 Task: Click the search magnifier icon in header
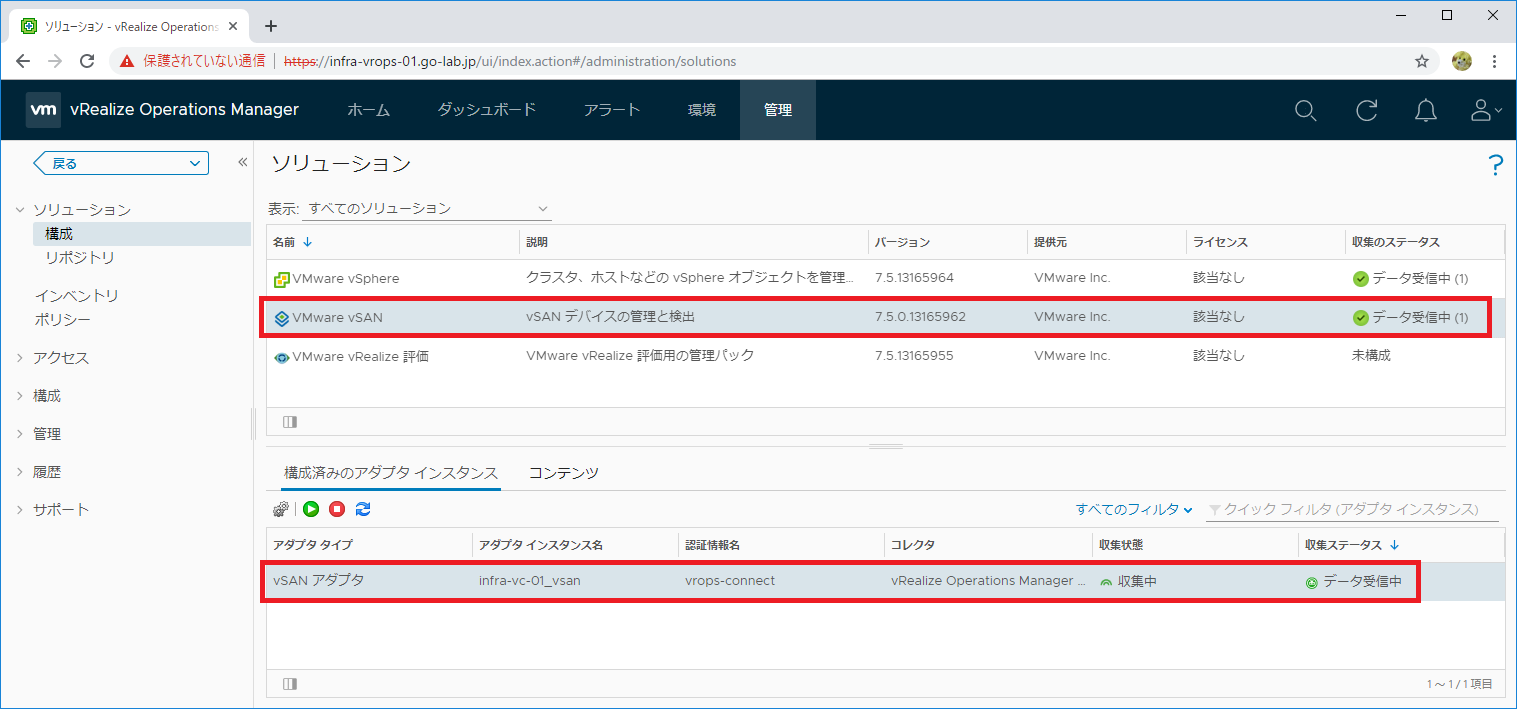1305,110
